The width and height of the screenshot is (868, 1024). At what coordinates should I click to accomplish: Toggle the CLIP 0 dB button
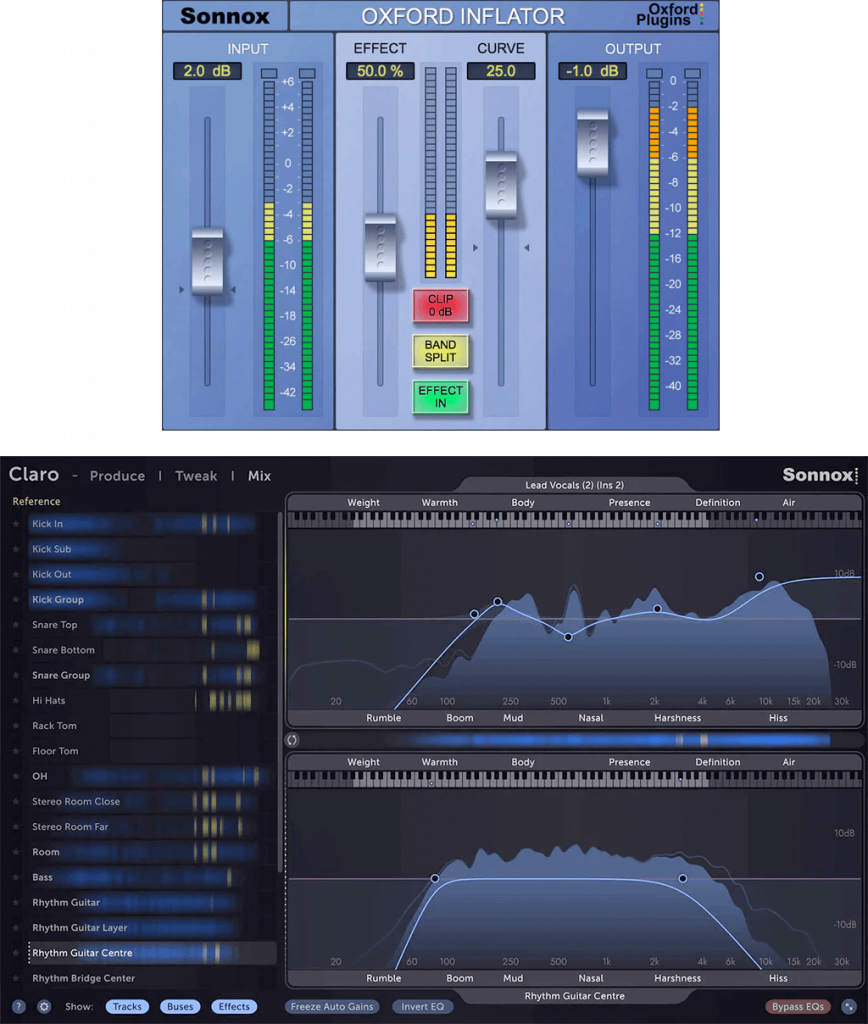(440, 306)
